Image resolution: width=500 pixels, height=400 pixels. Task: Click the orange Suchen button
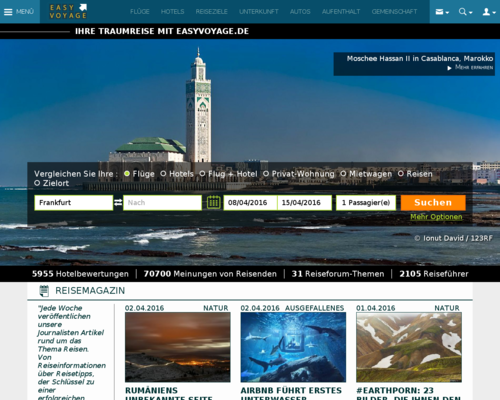pos(433,203)
